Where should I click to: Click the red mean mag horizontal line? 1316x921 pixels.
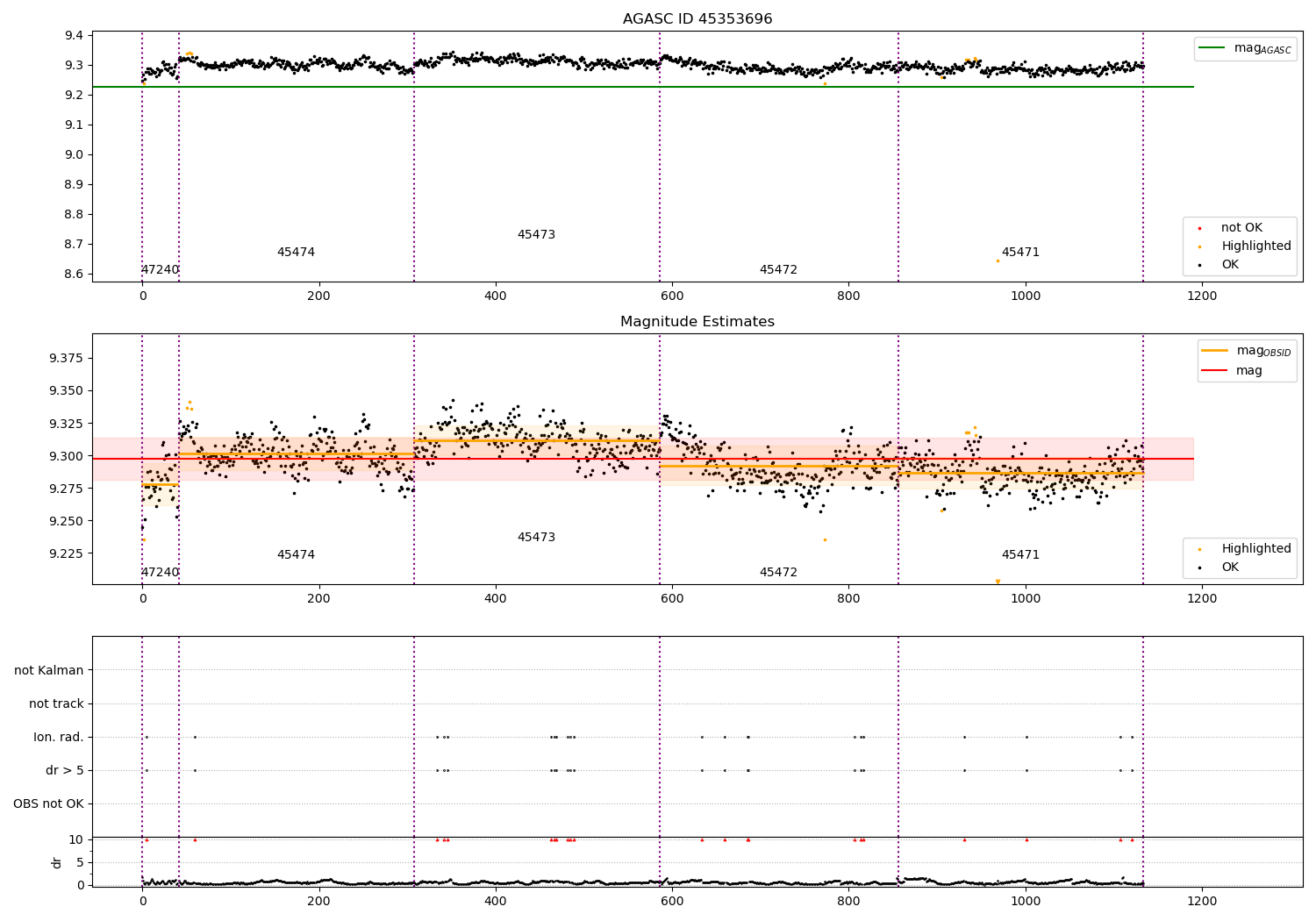[x=642, y=459]
